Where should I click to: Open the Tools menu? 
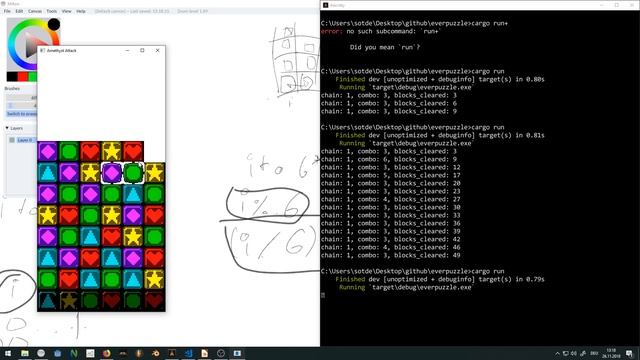[52, 11]
